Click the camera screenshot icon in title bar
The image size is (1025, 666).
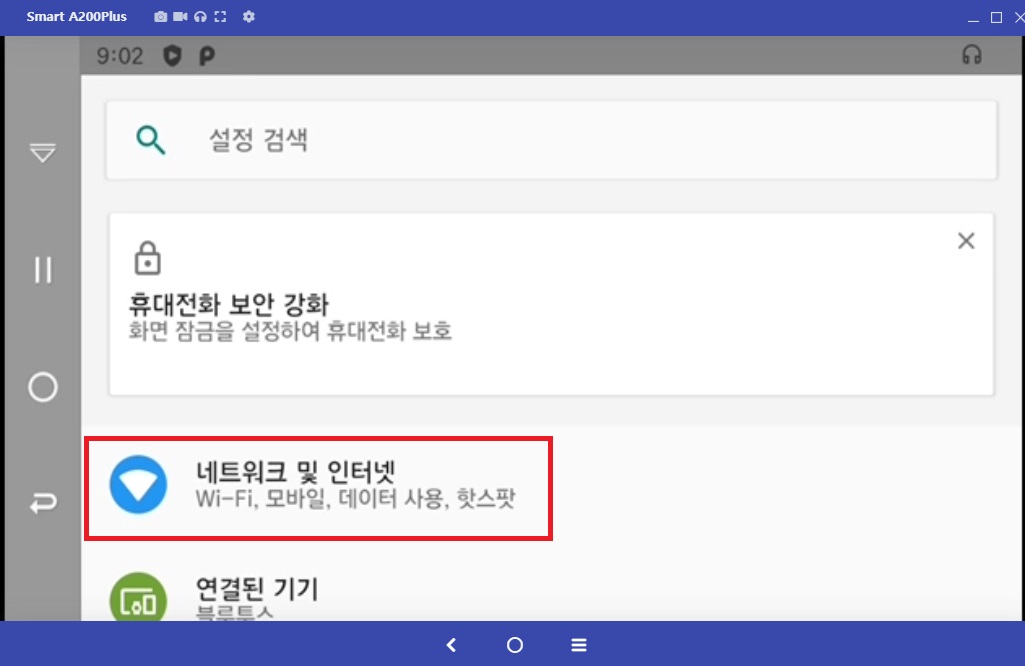tap(160, 17)
